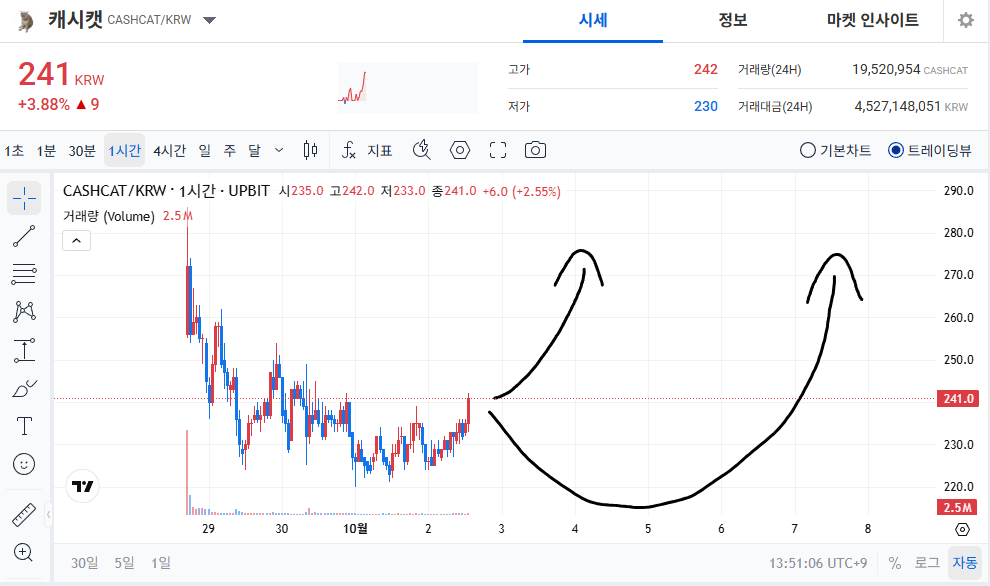Open the CASHCAT/KRW market dropdown arrow
990x586 pixels.
coord(210,20)
